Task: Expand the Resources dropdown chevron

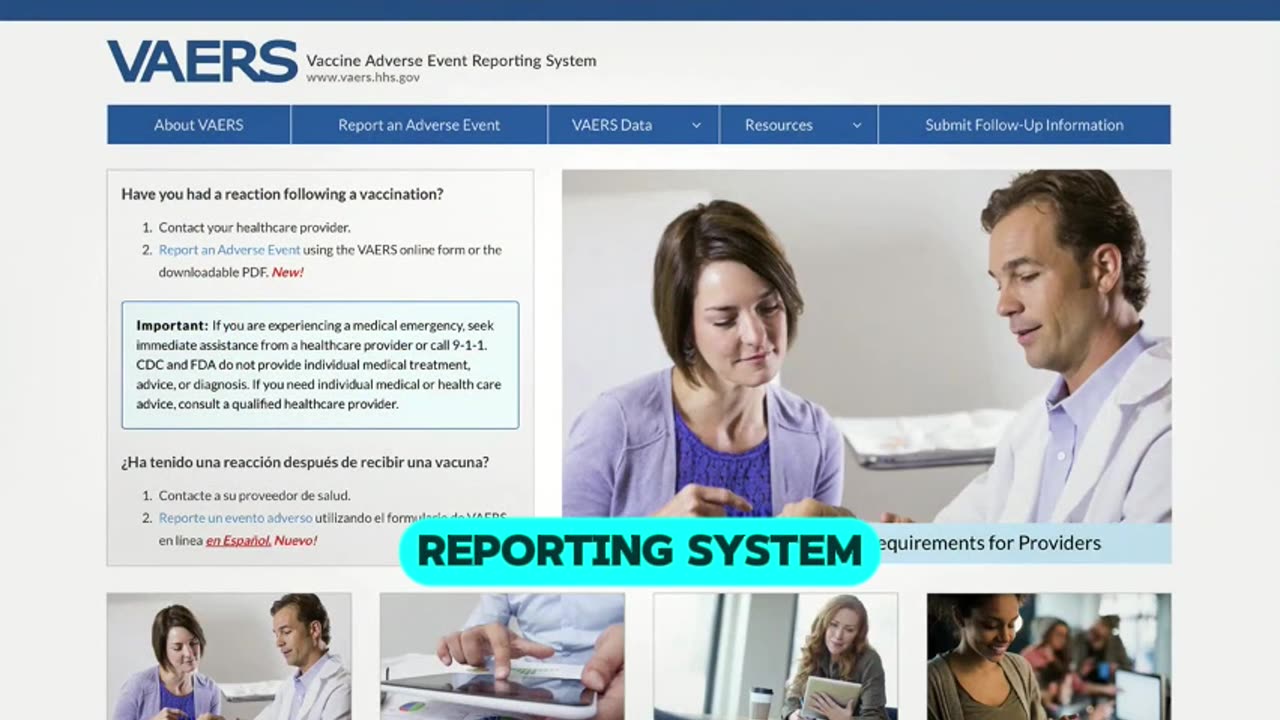Action: 857,125
